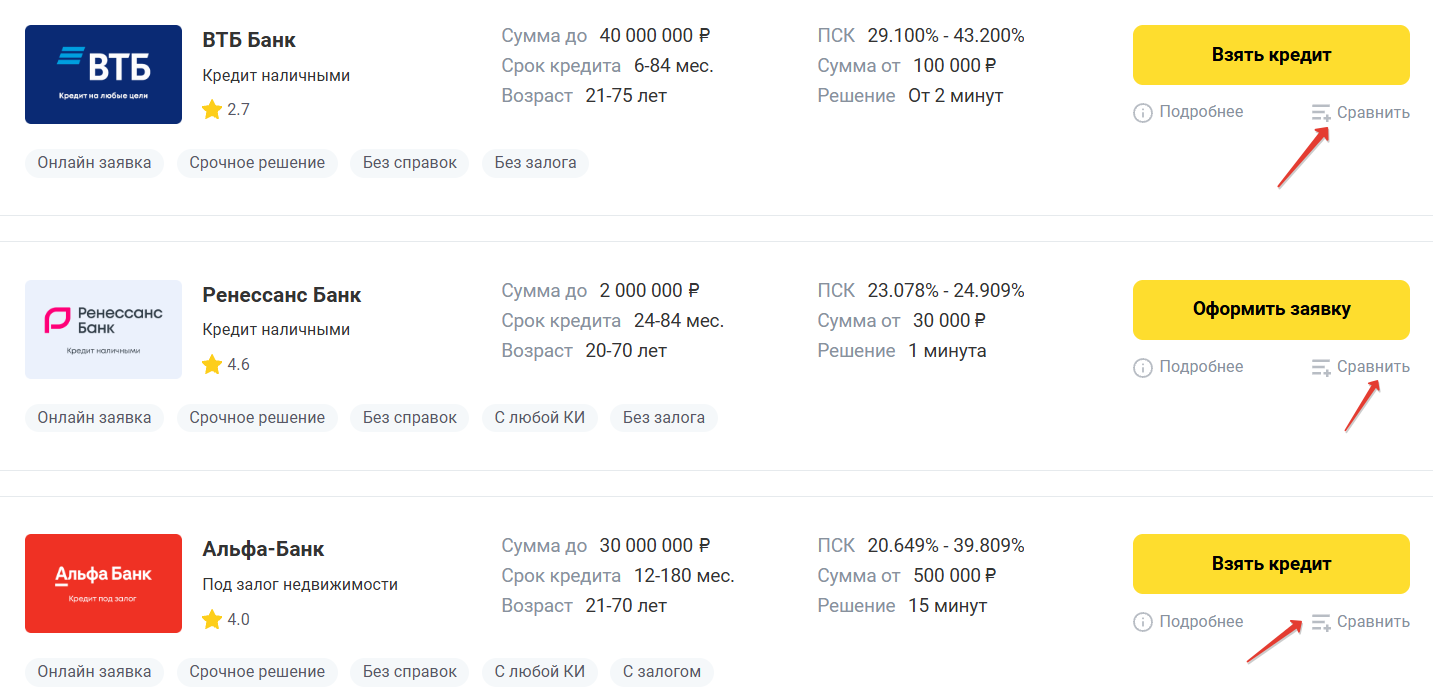Click the loan term 24-84 мес.
The width and height of the screenshot is (1433, 692).
[x=679, y=321]
